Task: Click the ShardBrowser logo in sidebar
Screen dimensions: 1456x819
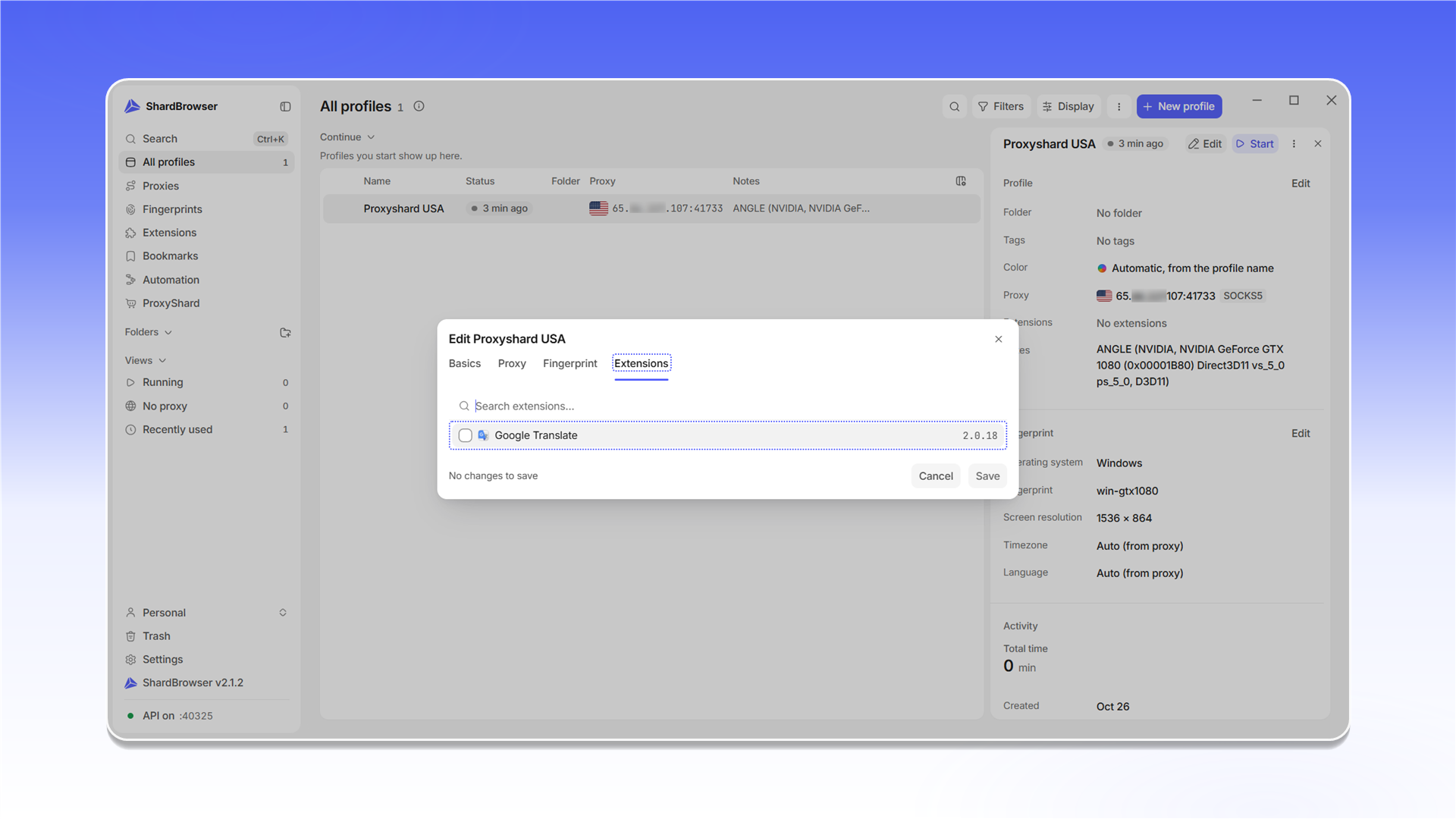Action: [x=132, y=106]
